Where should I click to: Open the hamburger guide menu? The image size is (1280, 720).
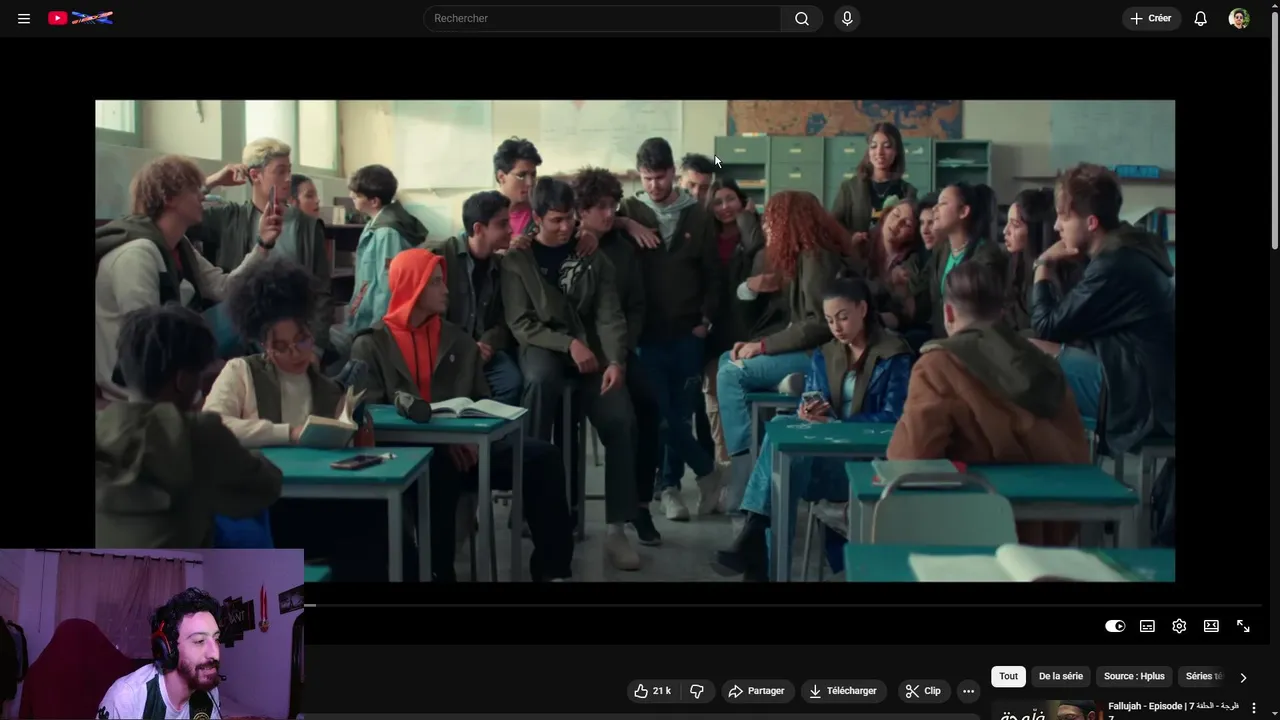point(24,18)
